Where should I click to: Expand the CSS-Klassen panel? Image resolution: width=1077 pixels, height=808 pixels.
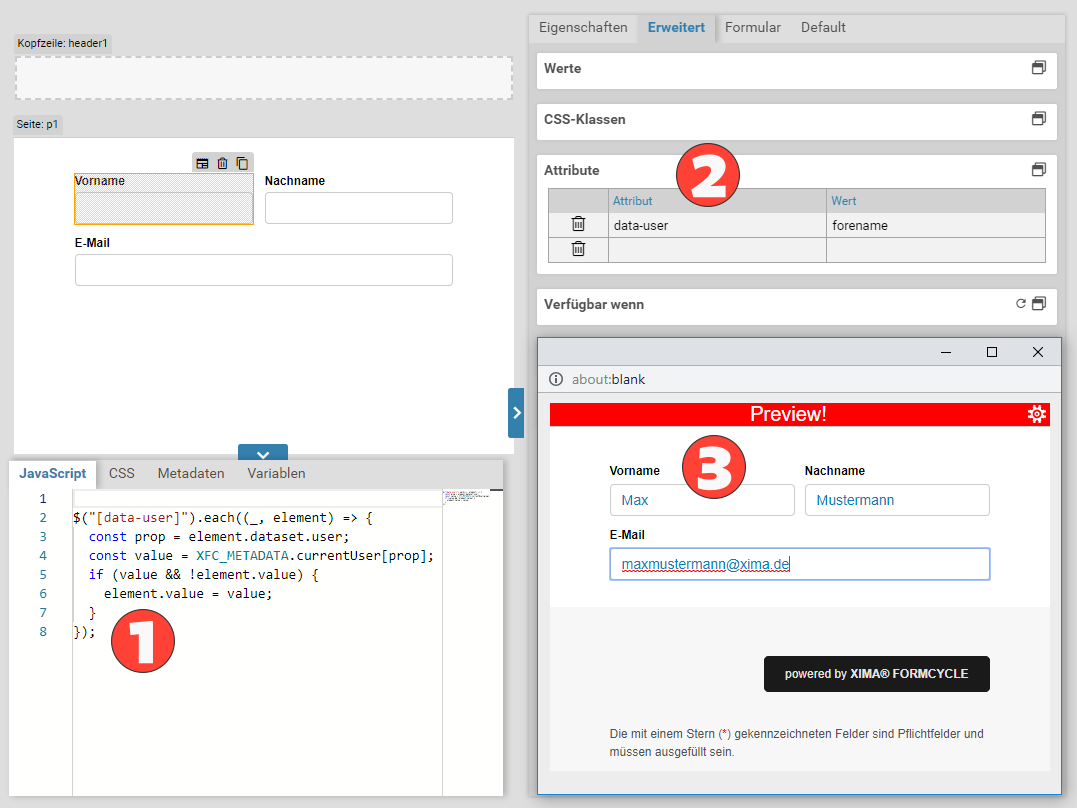click(1039, 119)
